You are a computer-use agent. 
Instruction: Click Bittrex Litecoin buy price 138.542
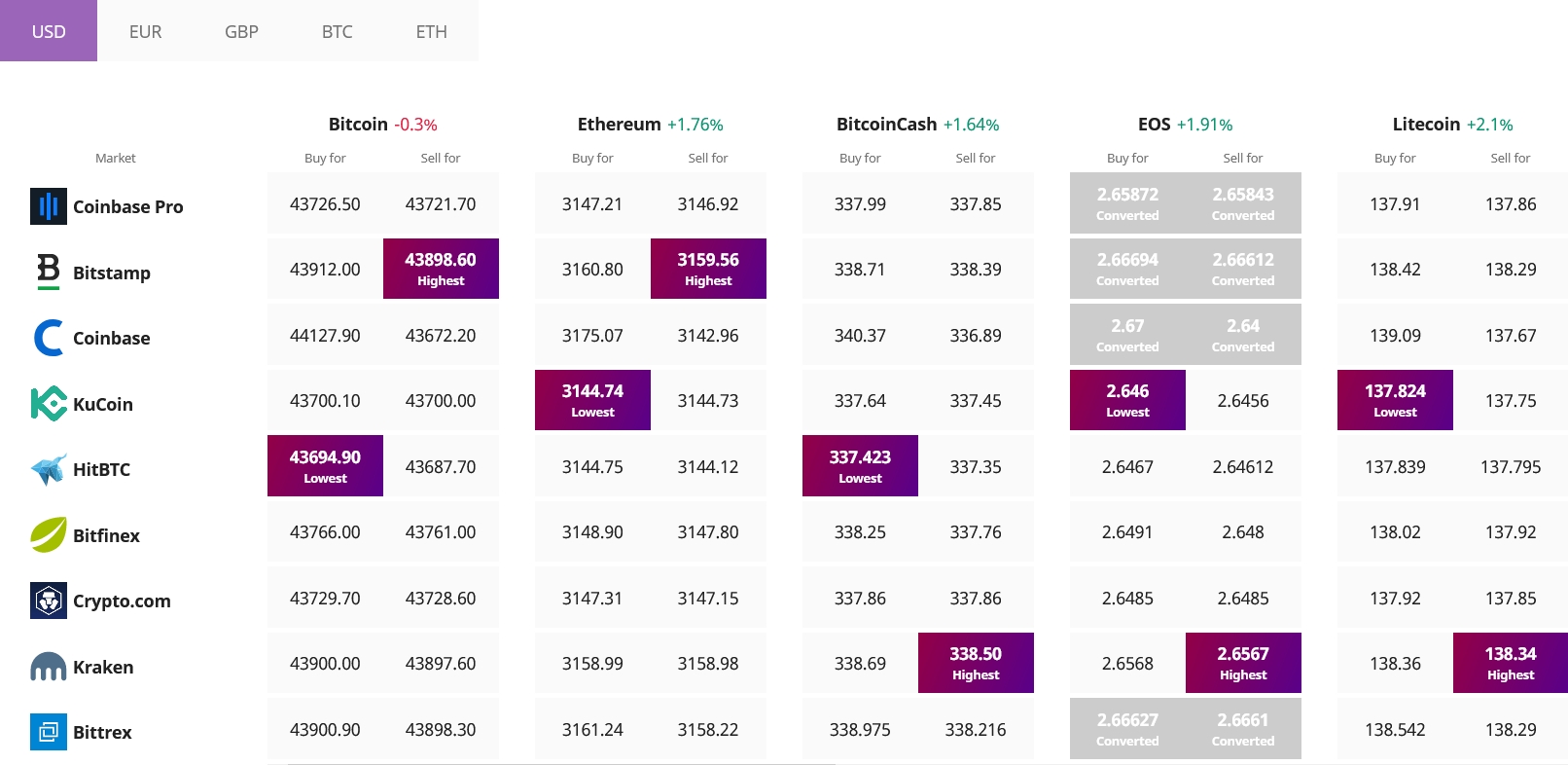1395,730
